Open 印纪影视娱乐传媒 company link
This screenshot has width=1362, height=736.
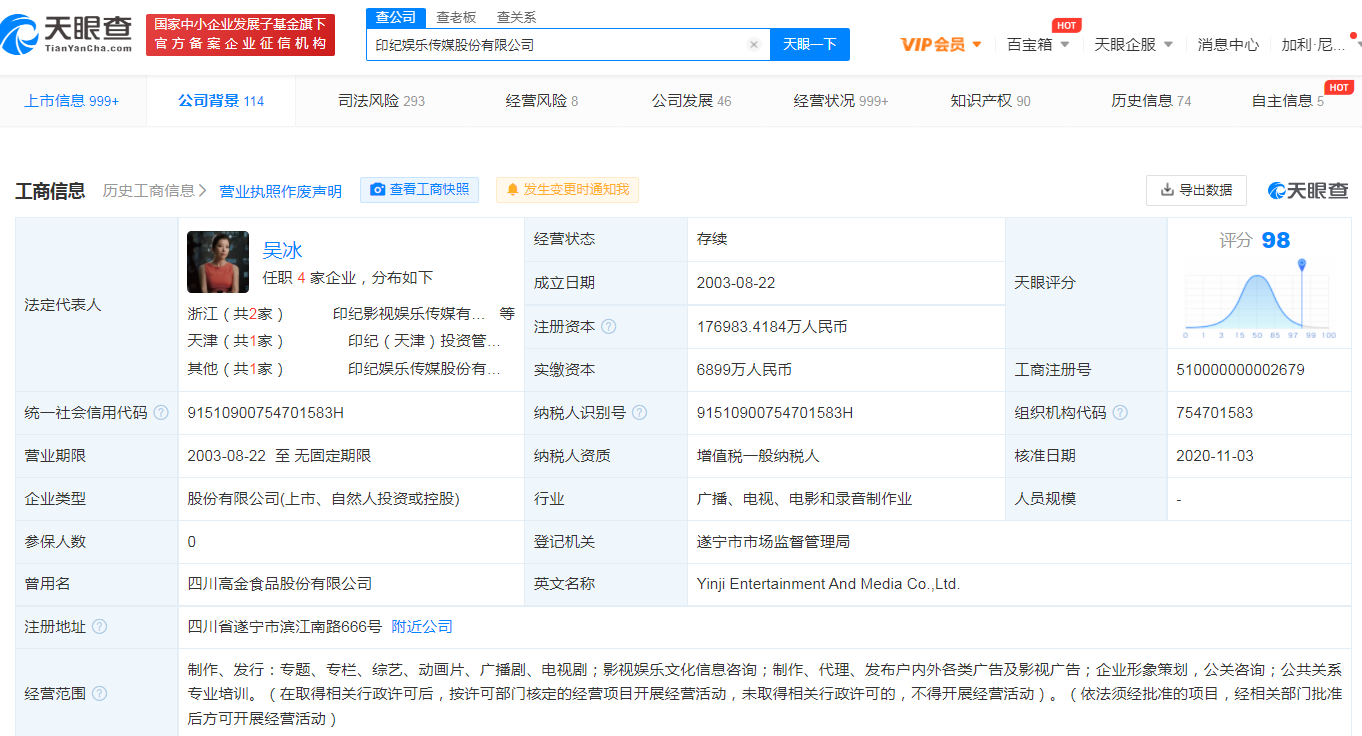coord(409,313)
